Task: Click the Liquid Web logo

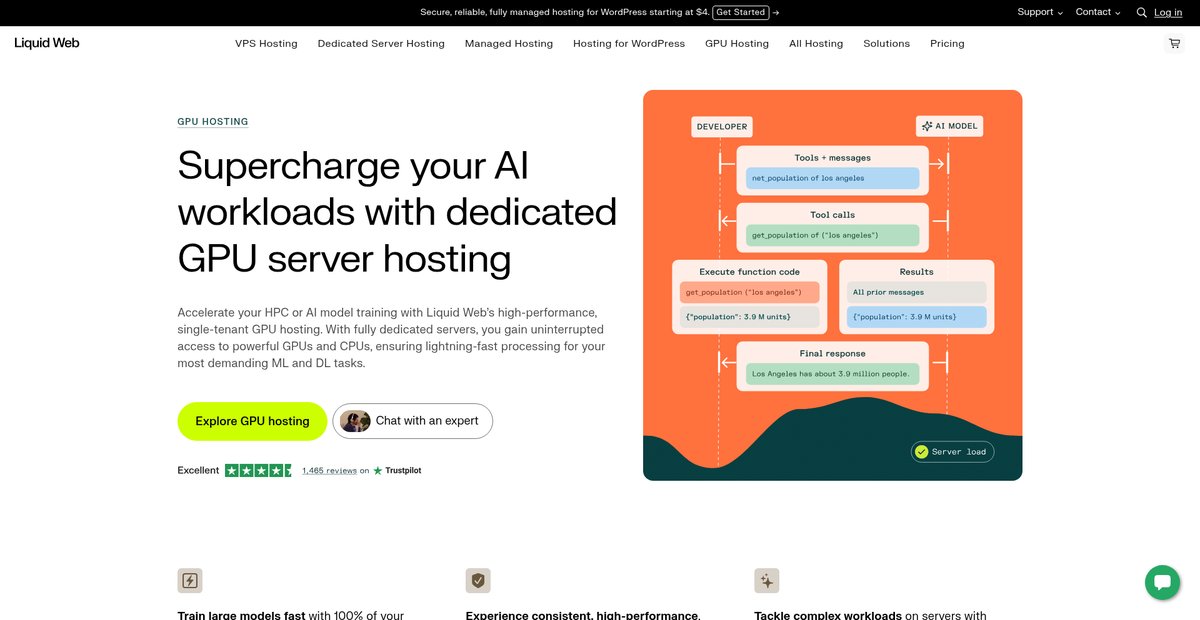Action: 47,43
